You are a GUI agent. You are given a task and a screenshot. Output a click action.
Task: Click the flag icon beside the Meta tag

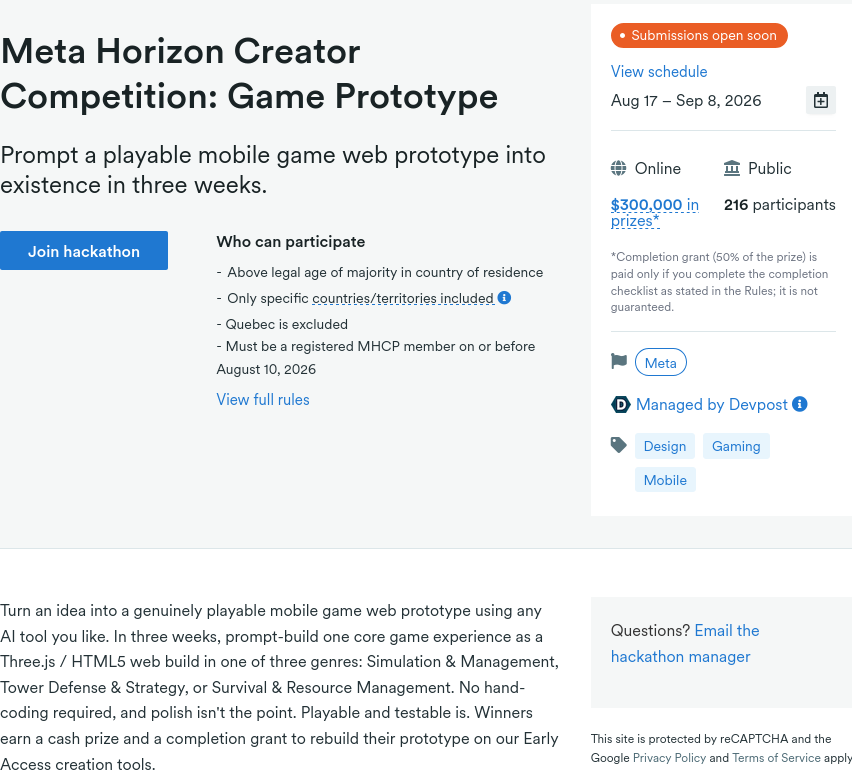[619, 361]
